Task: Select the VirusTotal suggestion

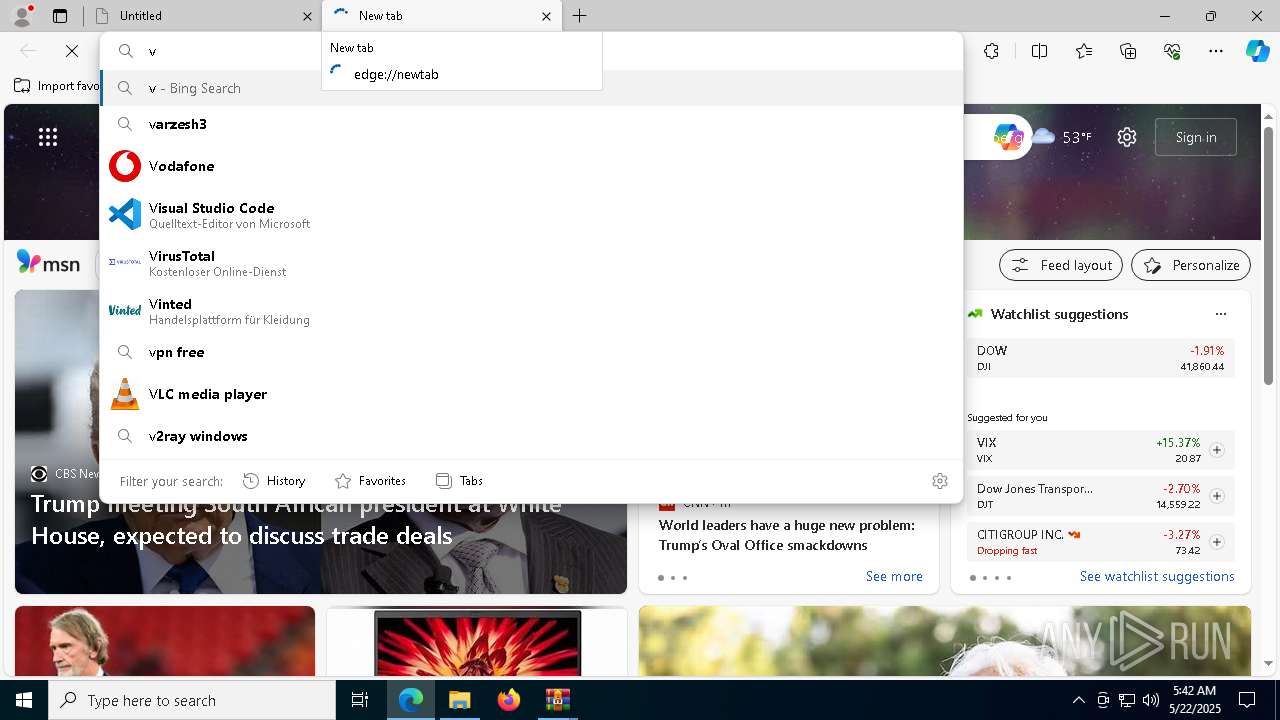Action: pos(531,262)
